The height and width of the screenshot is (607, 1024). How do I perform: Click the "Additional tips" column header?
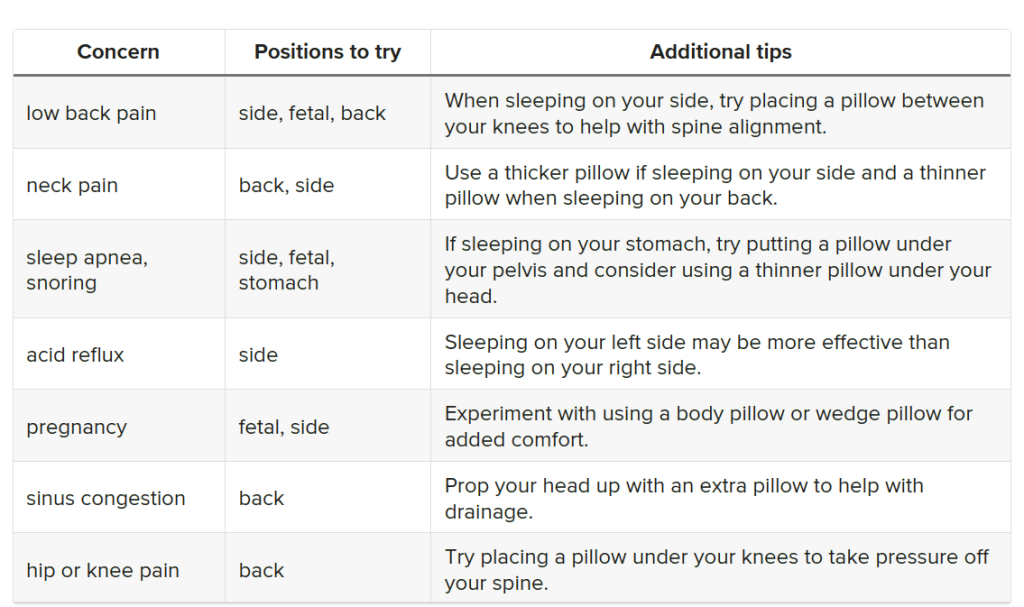720,52
